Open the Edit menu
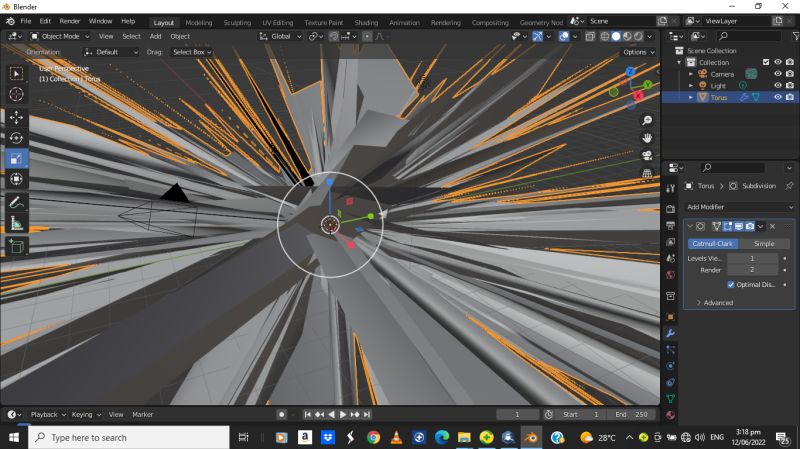Viewport: 800px width, 449px height. point(45,21)
